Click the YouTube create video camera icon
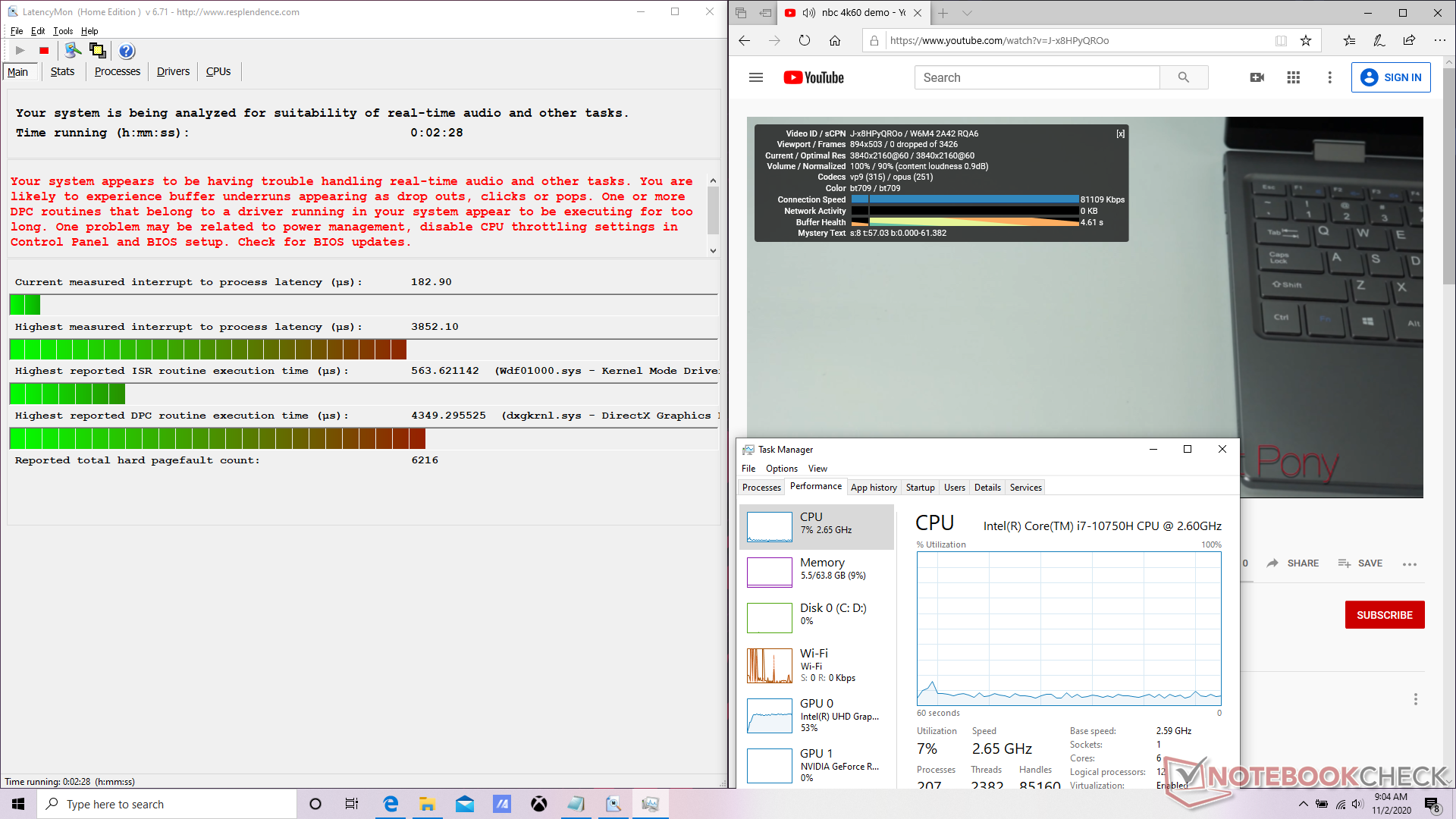 1257,77
